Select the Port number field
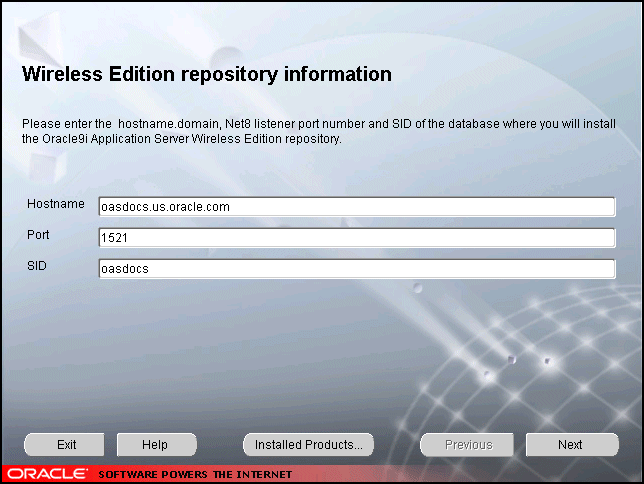The height and width of the screenshot is (484, 644). [x=357, y=238]
